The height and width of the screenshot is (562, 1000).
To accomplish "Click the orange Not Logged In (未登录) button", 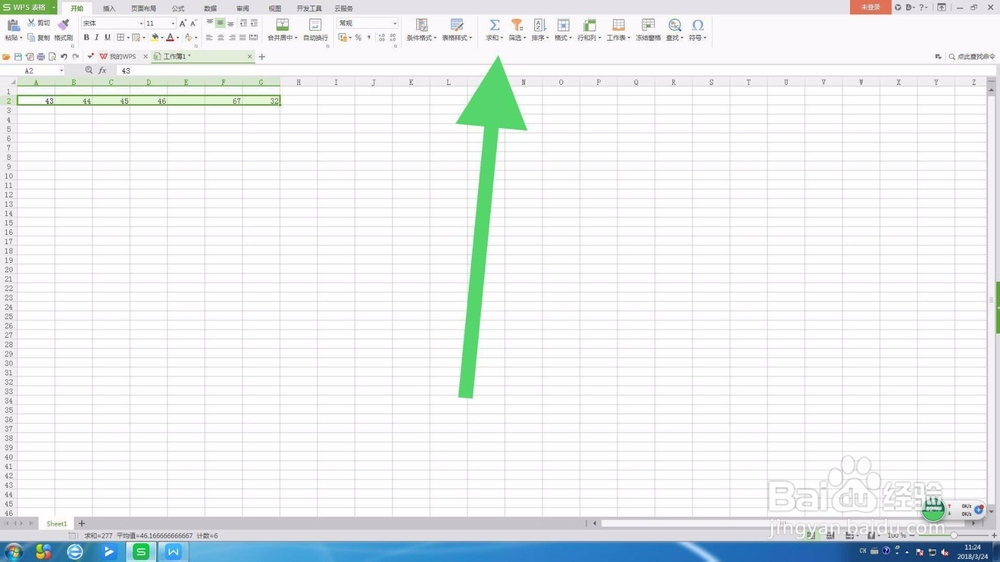I will [x=871, y=7].
